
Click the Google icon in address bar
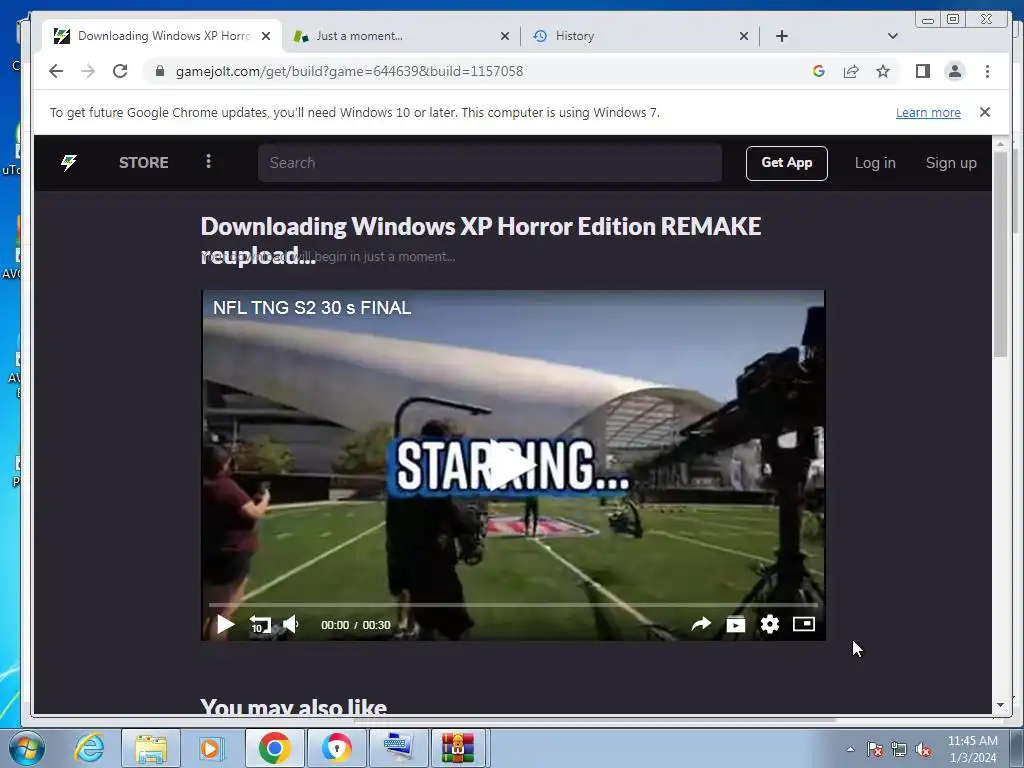818,71
